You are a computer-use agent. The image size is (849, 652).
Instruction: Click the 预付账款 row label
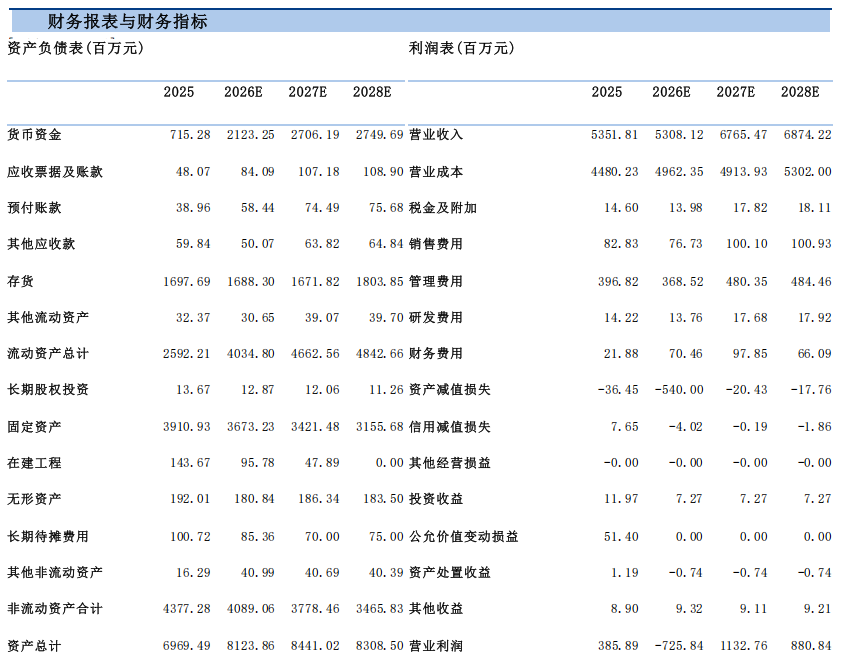pos(34,207)
